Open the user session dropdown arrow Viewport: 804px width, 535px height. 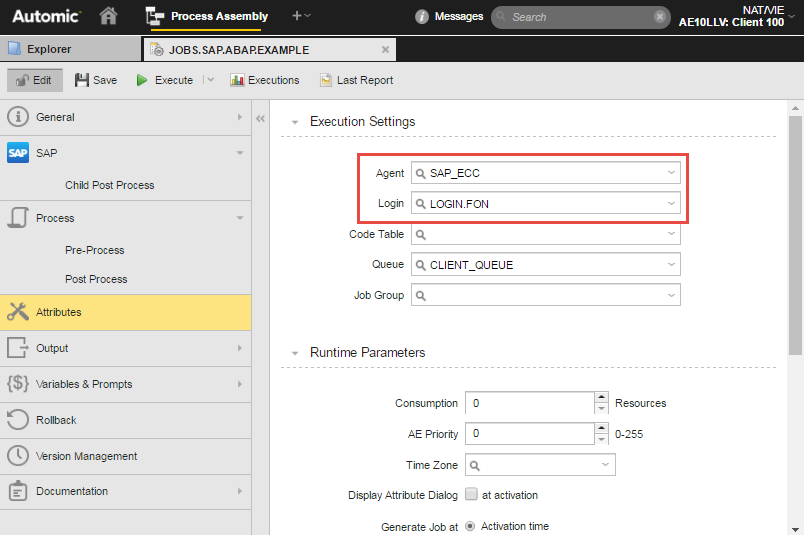coord(791,16)
